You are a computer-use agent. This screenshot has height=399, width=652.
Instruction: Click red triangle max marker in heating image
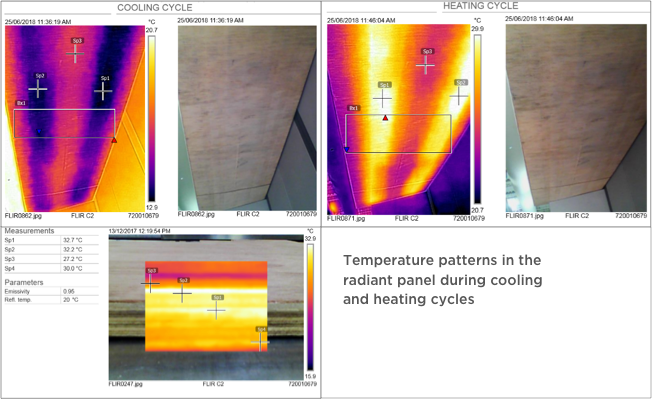(385, 118)
